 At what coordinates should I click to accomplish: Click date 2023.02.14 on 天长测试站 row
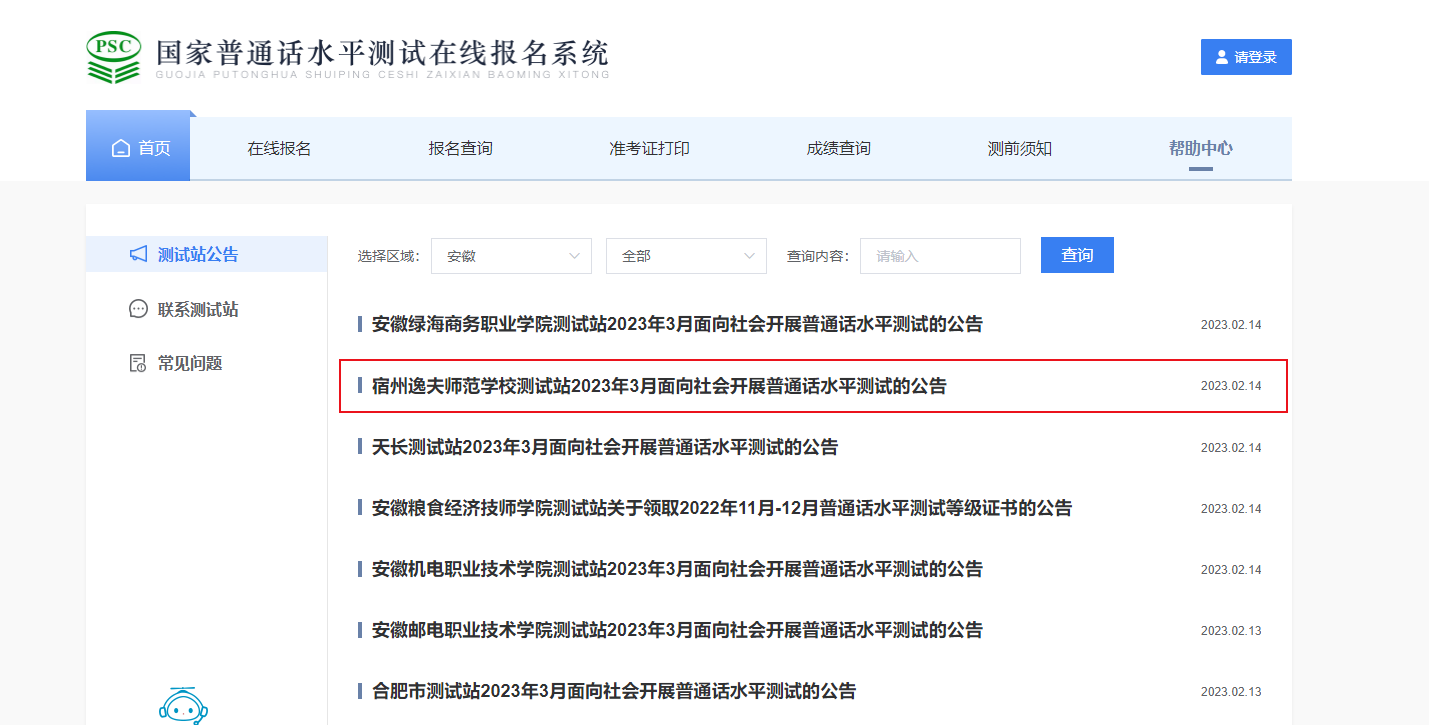pos(1231,447)
